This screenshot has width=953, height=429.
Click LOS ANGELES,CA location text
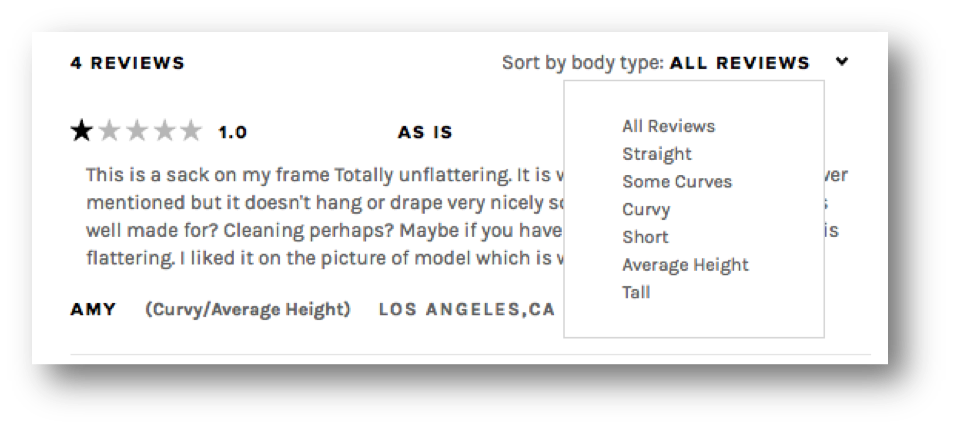[x=467, y=309]
